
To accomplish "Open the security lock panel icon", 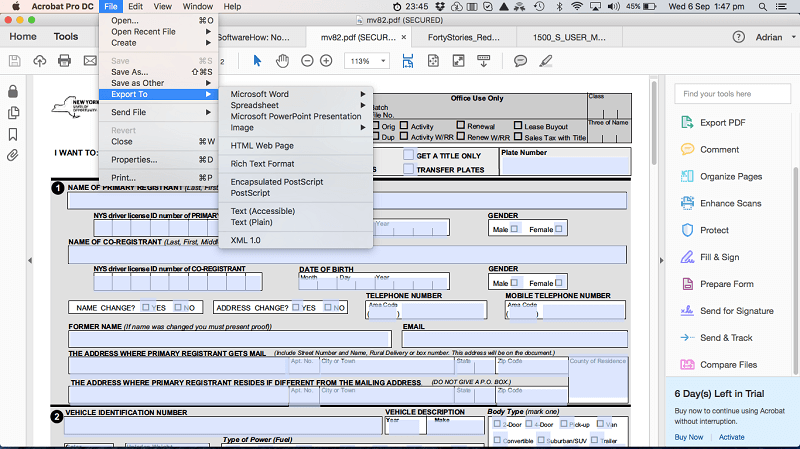I will tap(13, 91).
